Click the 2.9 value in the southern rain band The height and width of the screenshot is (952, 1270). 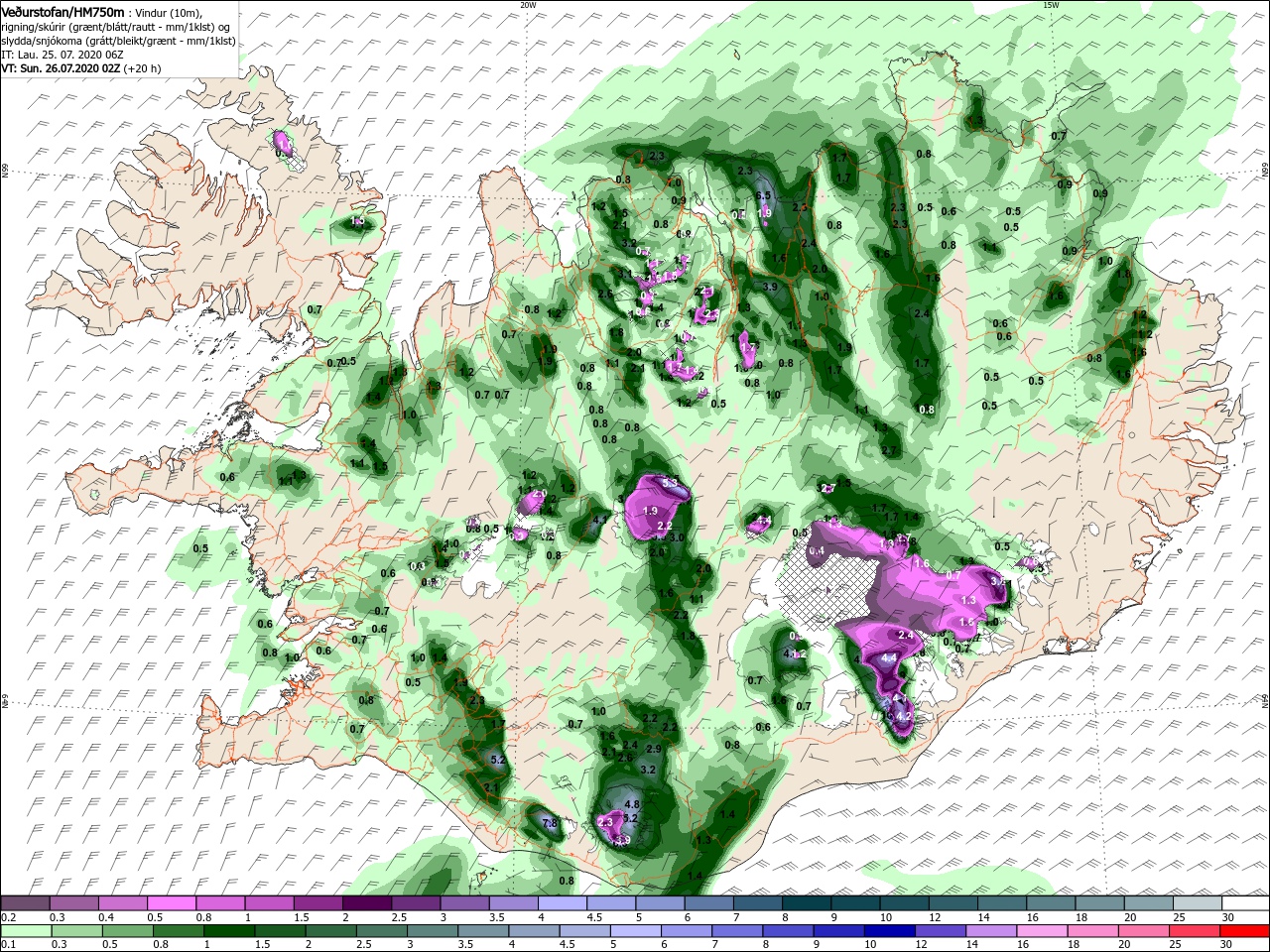point(653,749)
